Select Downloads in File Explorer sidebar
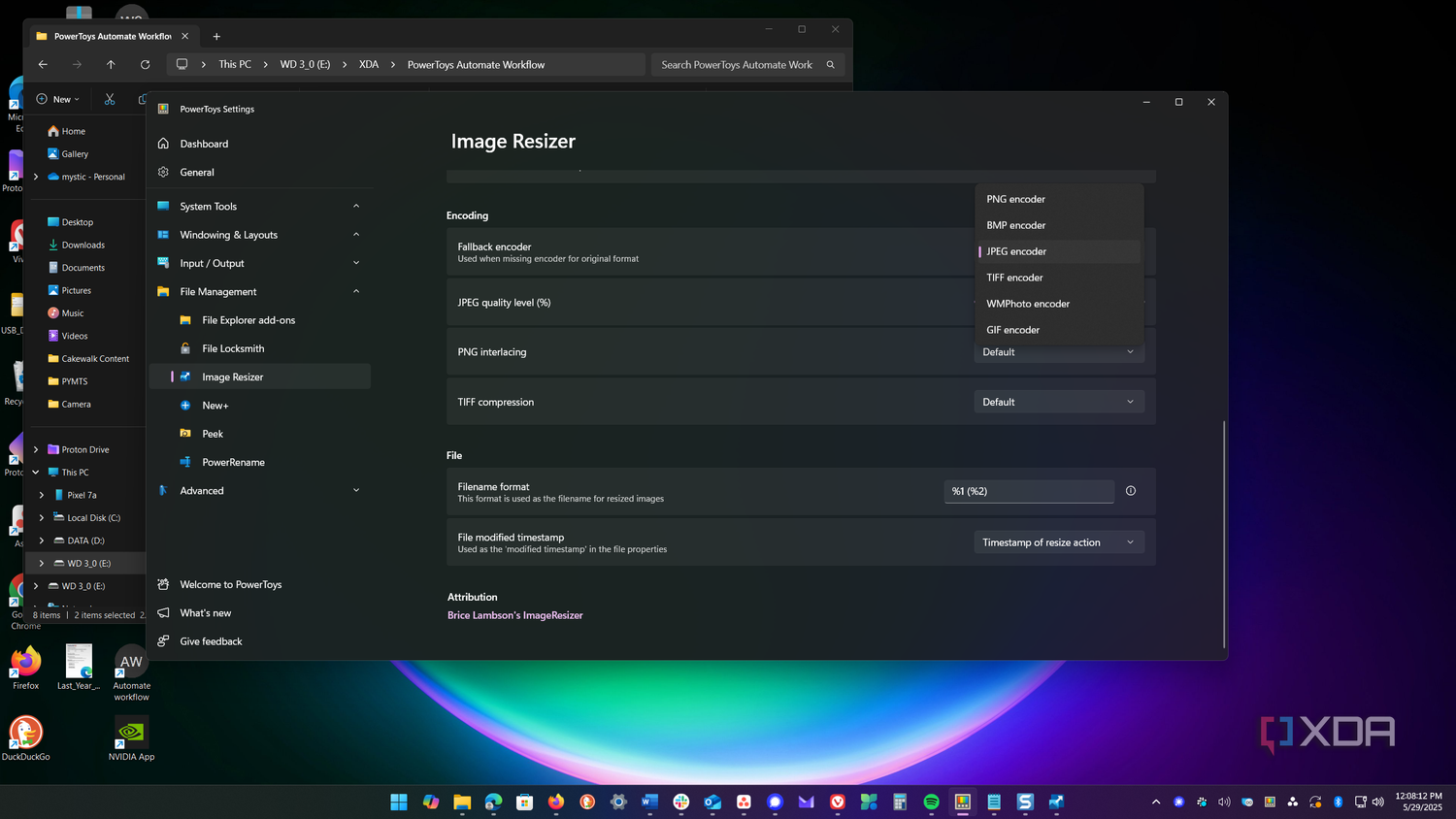1456x819 pixels. pos(83,245)
